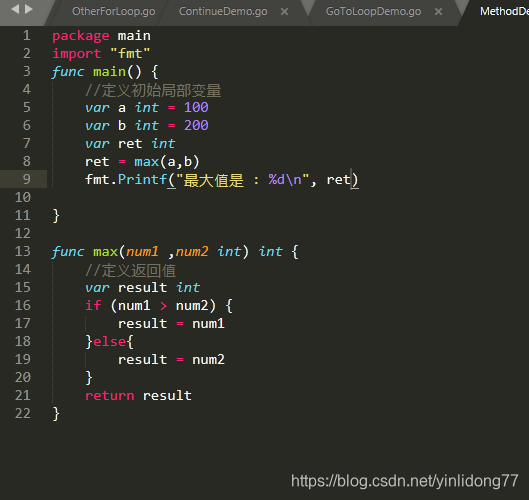
Task: Click the '%d\n' format specifier
Action: pos(285,179)
